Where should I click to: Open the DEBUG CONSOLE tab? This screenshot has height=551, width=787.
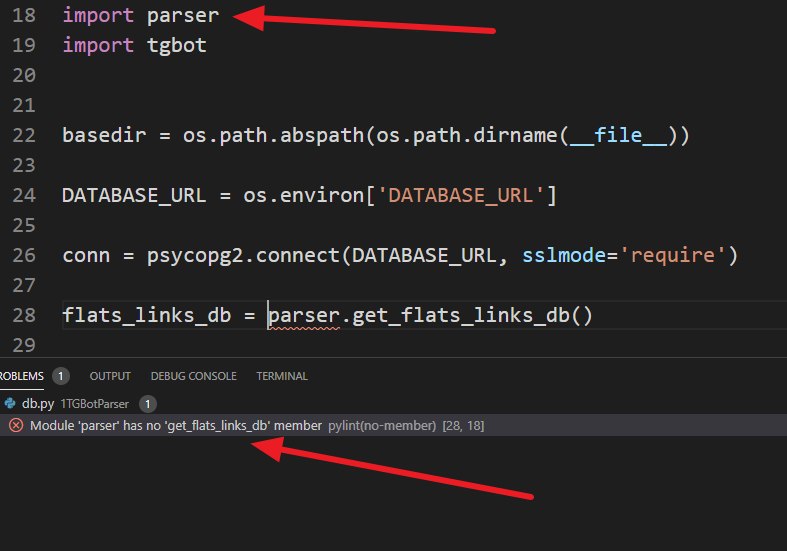coord(193,376)
